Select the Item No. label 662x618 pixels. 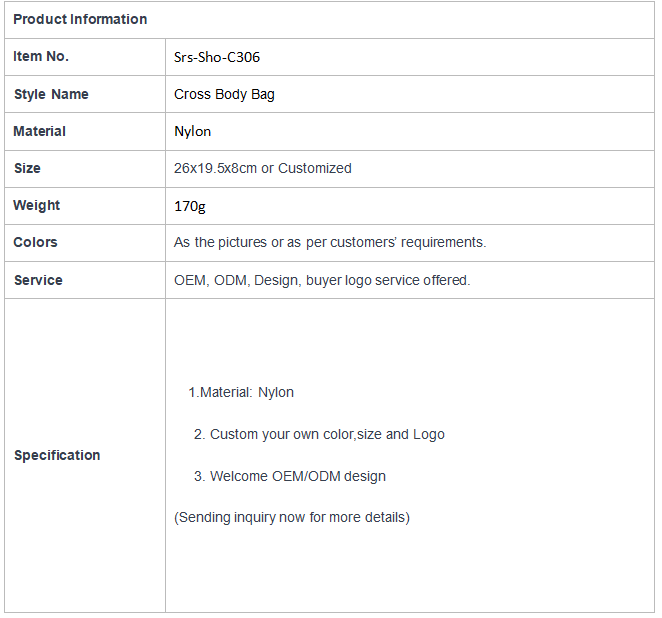pos(41,56)
